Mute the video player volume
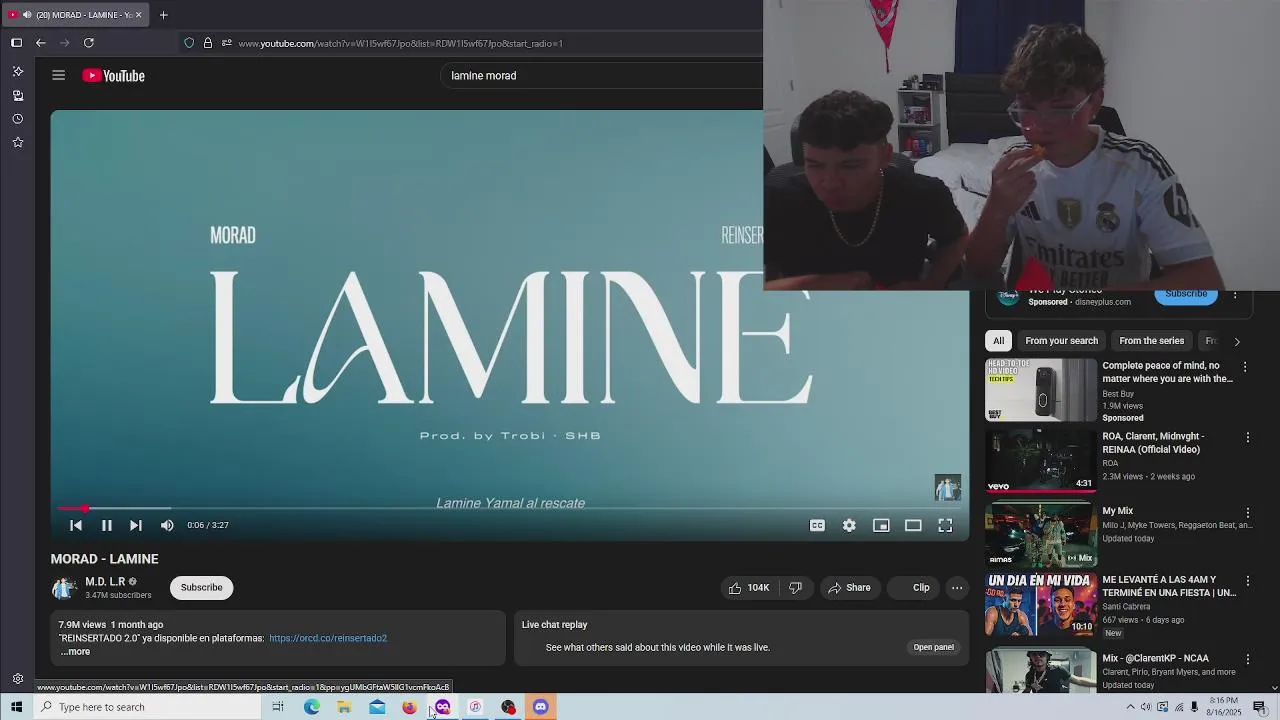1280x720 pixels. pyautogui.click(x=167, y=525)
